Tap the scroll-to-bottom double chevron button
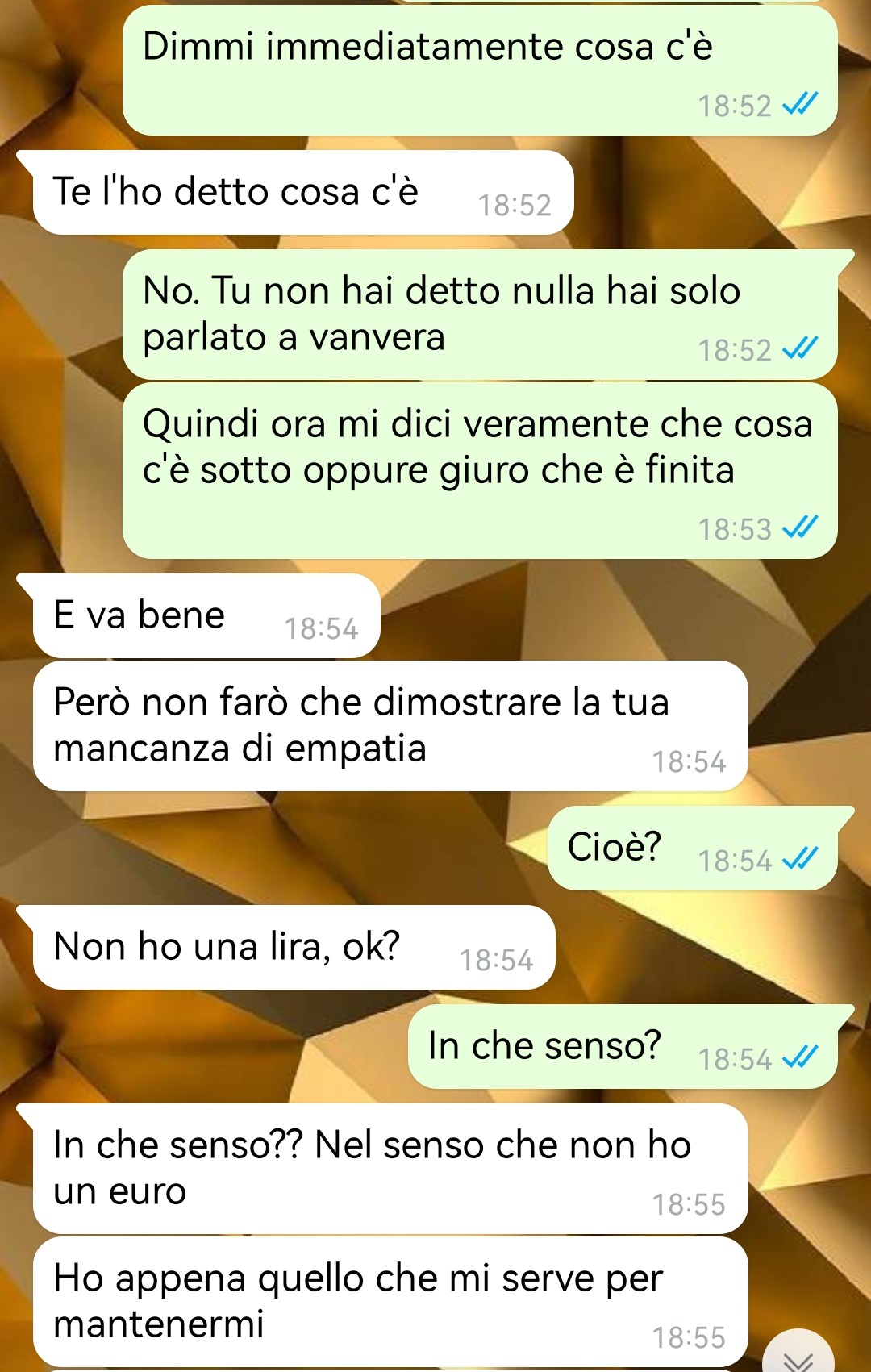Image resolution: width=871 pixels, height=1372 pixels. click(x=798, y=1355)
